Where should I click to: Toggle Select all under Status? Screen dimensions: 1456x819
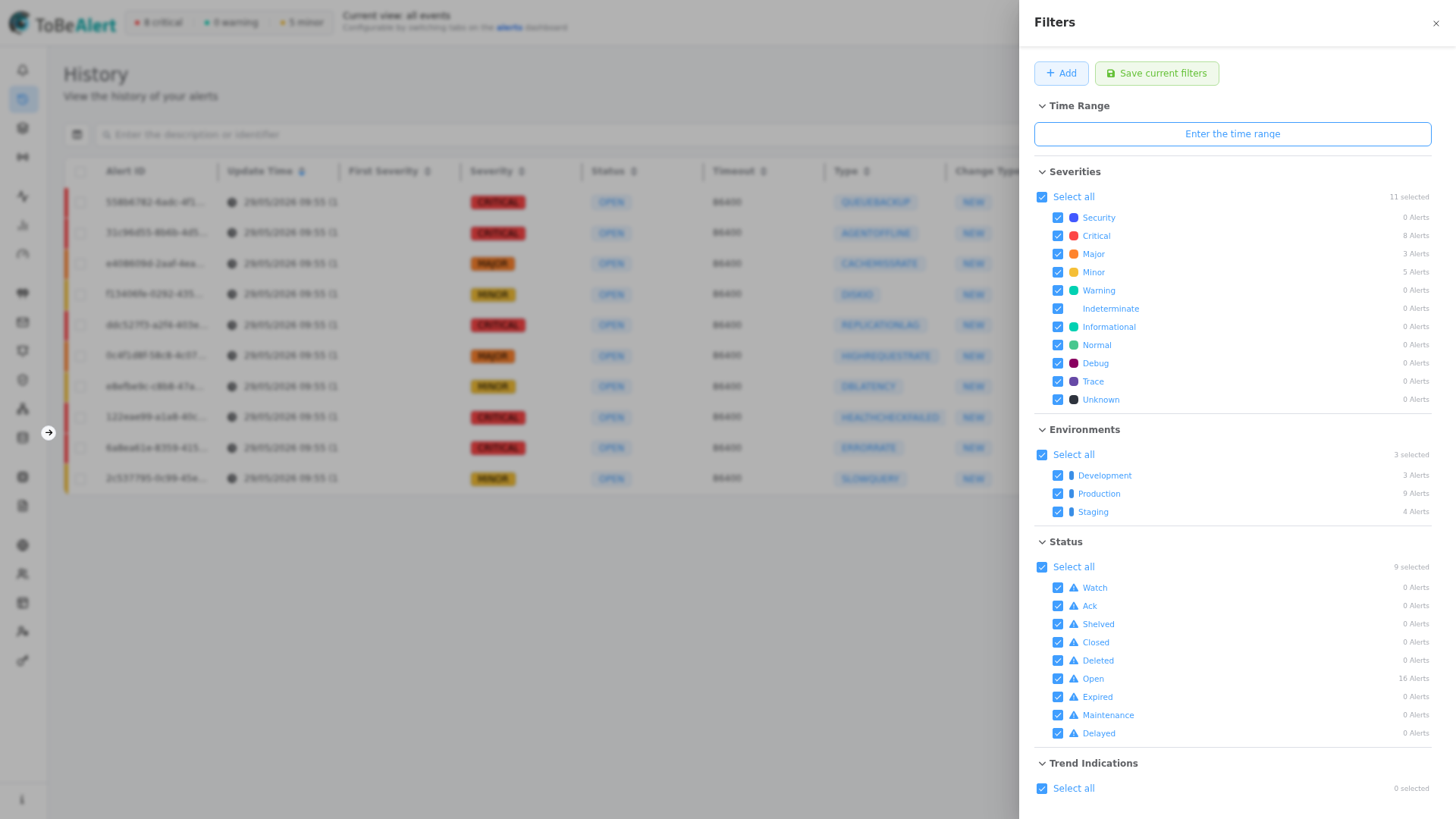coord(1042,567)
